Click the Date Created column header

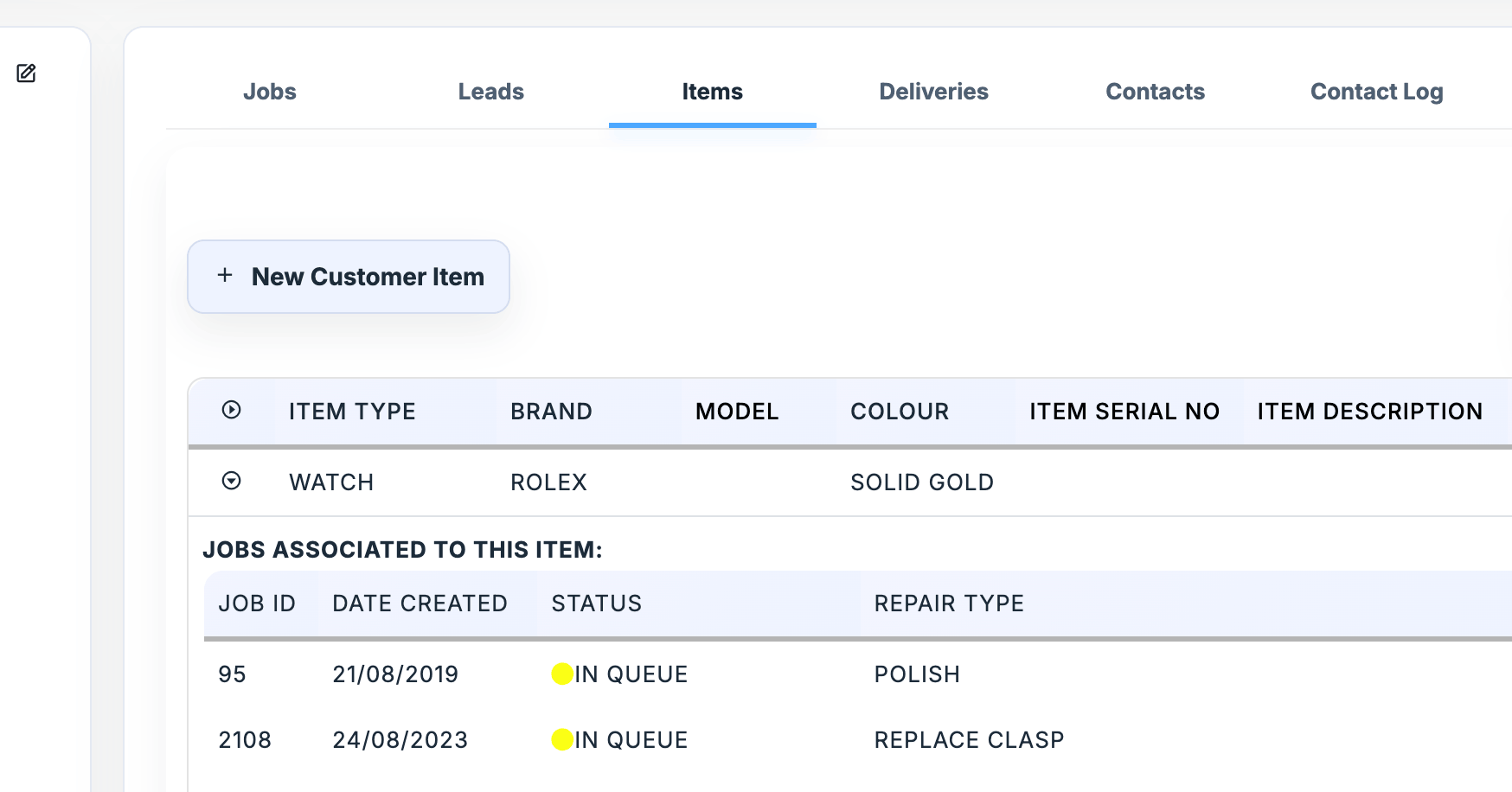tap(420, 604)
